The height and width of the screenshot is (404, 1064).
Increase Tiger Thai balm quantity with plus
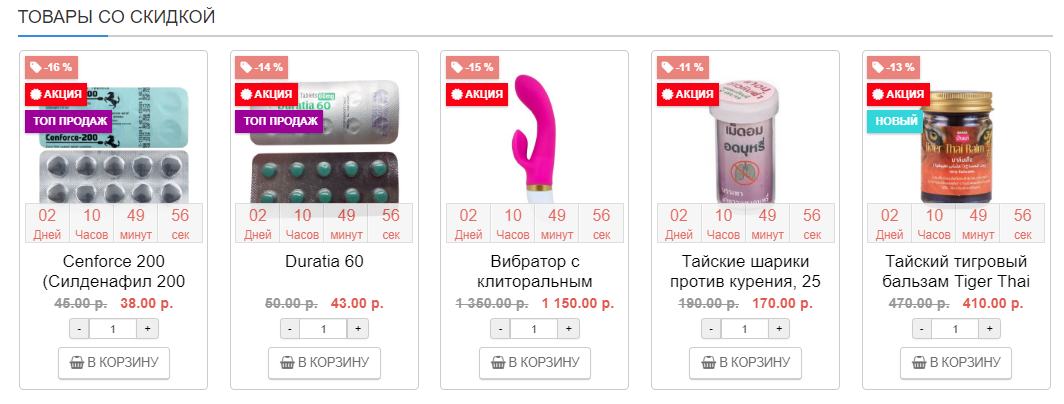[989, 329]
